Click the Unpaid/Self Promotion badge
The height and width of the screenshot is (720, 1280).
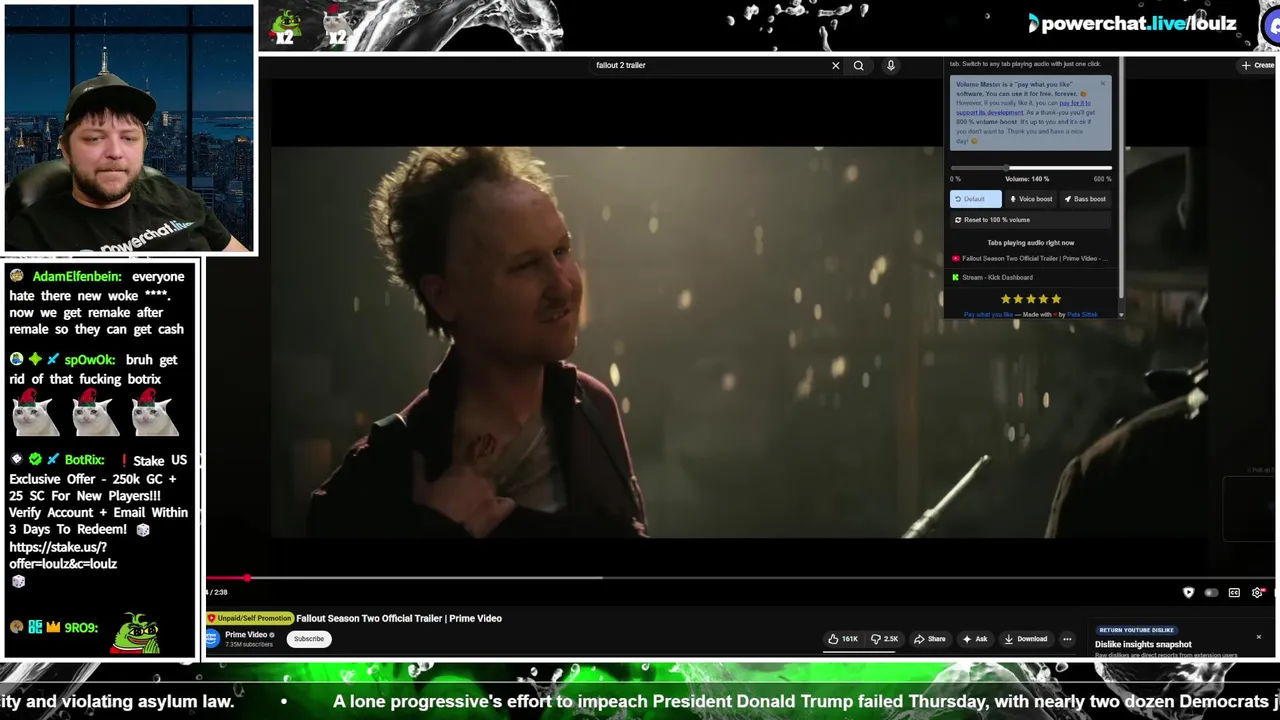pyautogui.click(x=250, y=619)
